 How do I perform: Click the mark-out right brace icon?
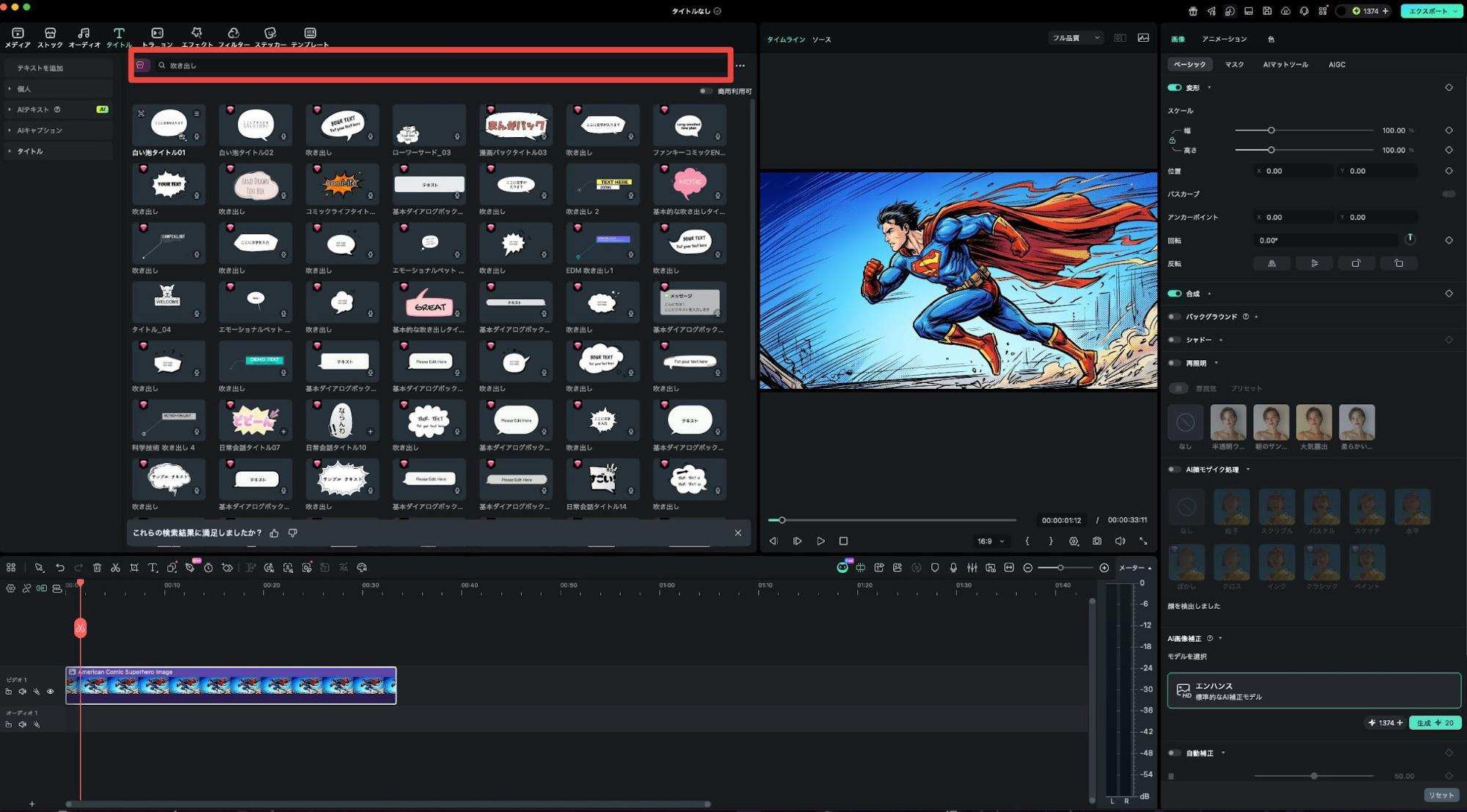tap(1051, 541)
